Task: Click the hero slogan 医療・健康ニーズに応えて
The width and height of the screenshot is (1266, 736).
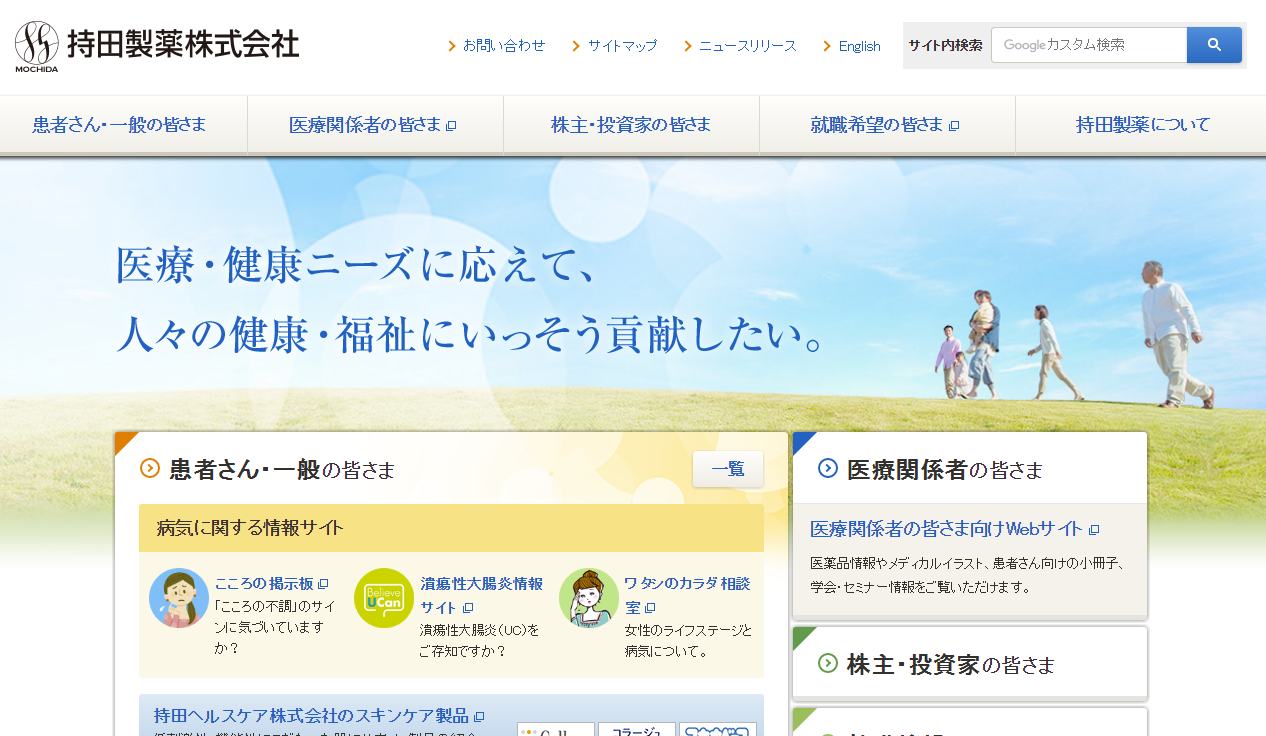Action: tap(357, 266)
